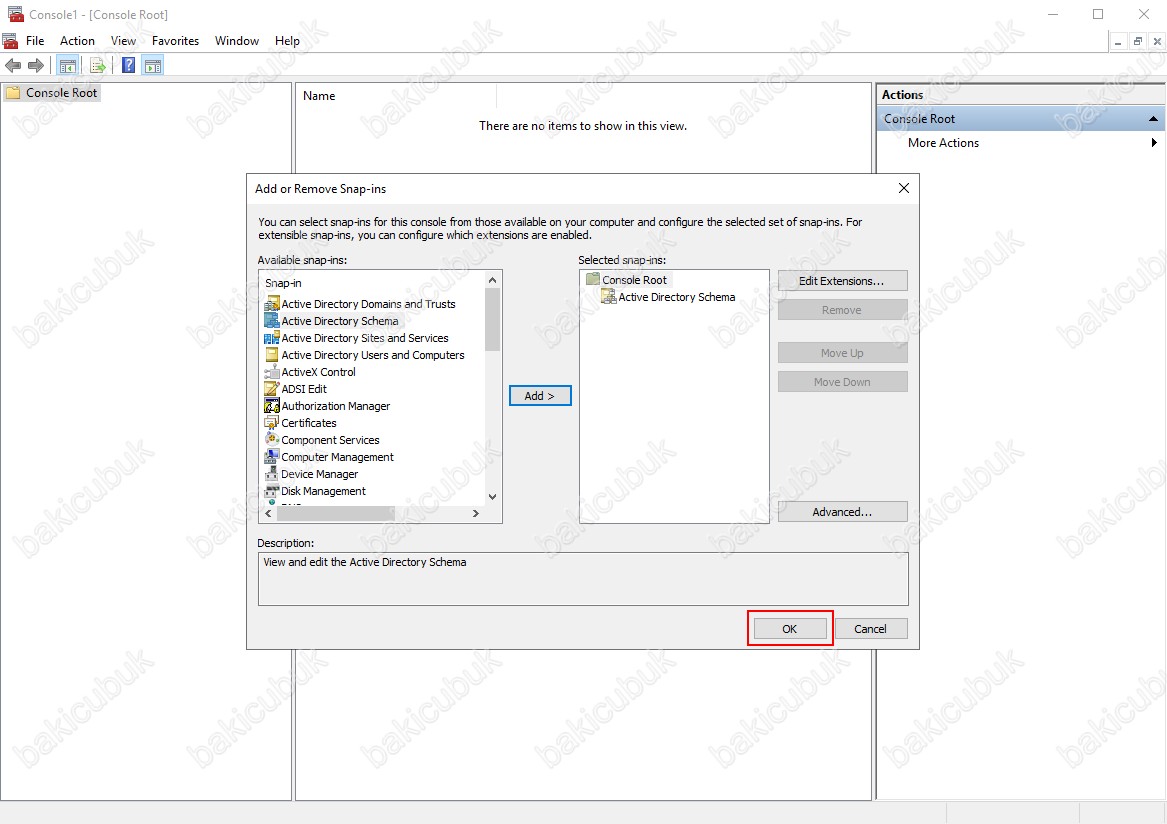The image size is (1167, 824).
Task: Click the Advanced... button
Action: pyautogui.click(x=843, y=512)
